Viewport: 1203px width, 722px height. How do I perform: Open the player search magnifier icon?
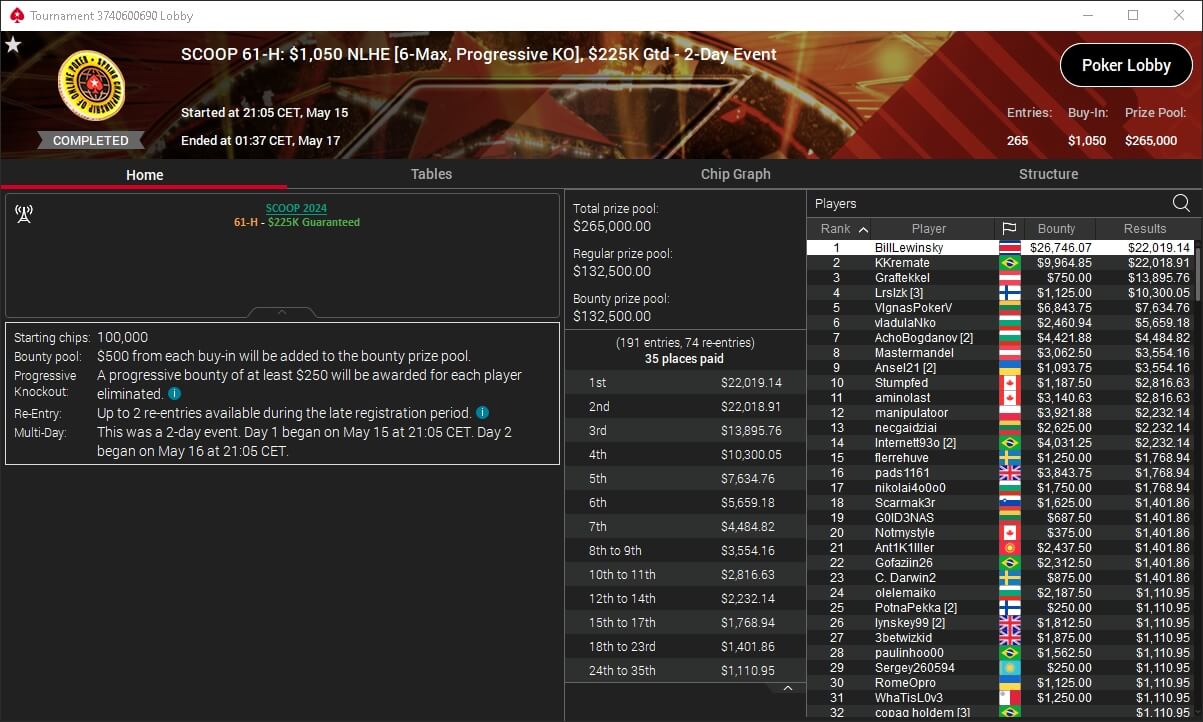pyautogui.click(x=1181, y=203)
